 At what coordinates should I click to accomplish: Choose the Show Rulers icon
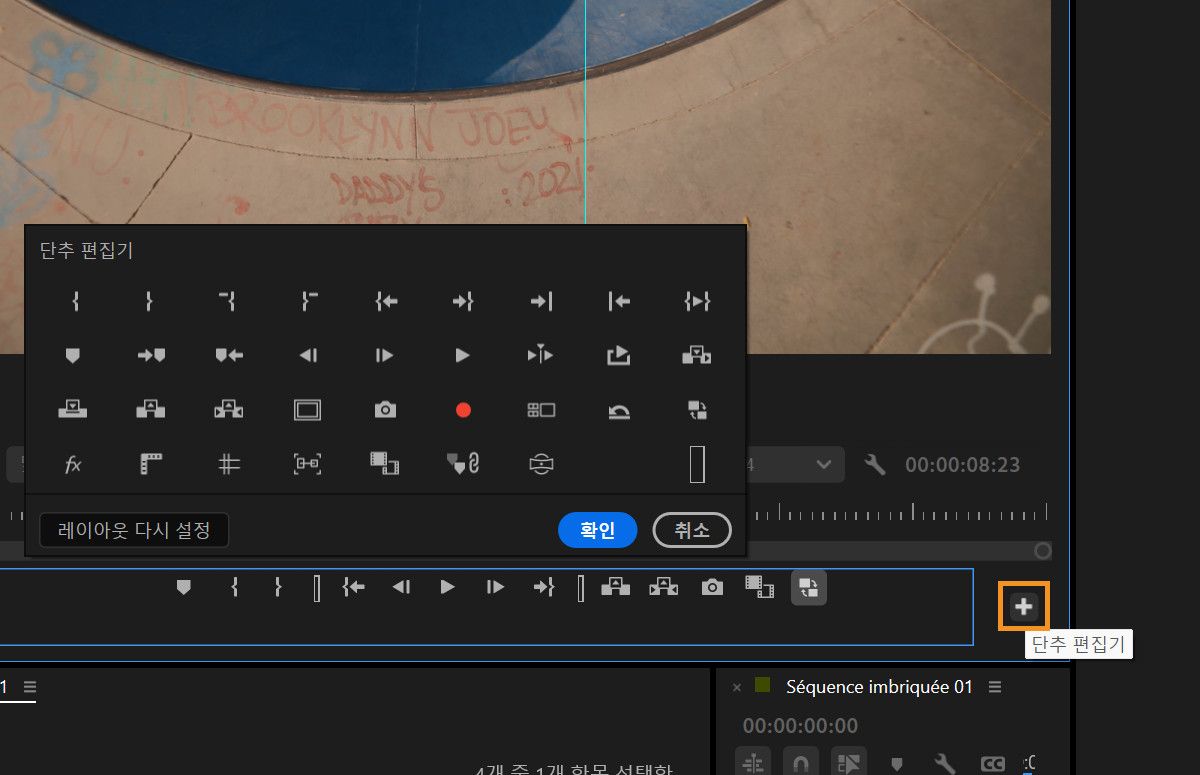(x=151, y=464)
